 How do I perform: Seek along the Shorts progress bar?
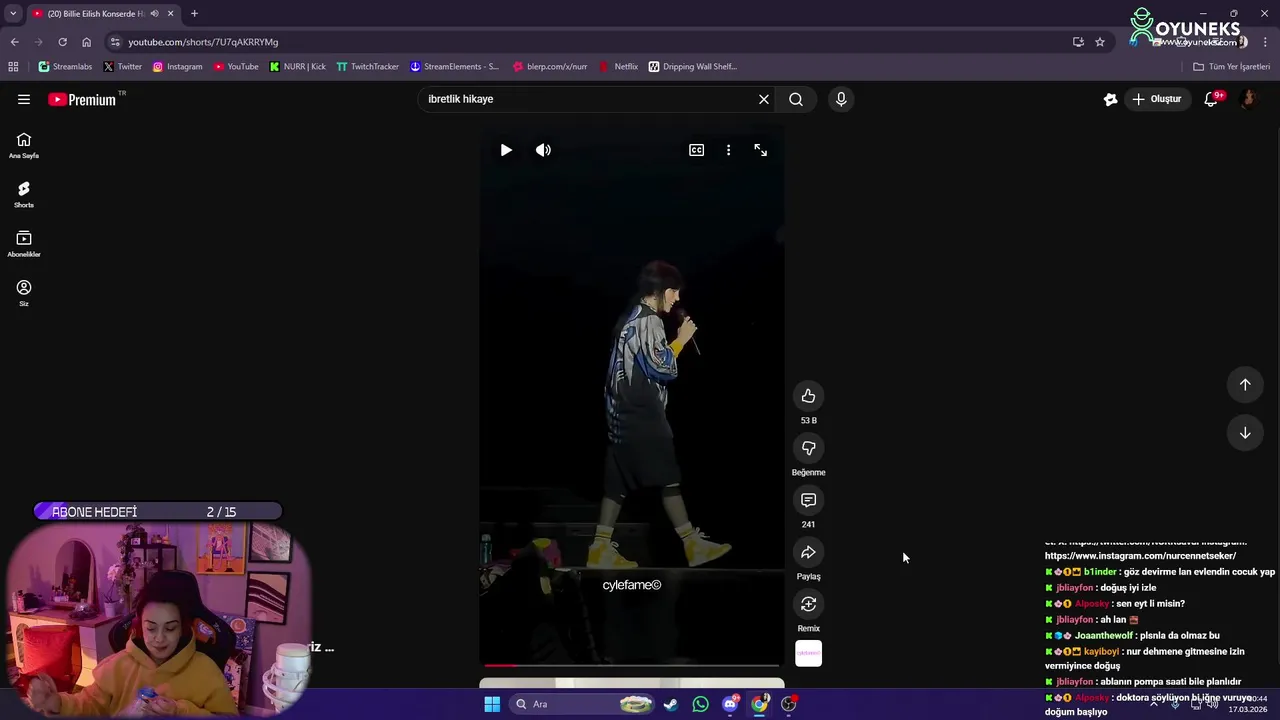(631, 665)
